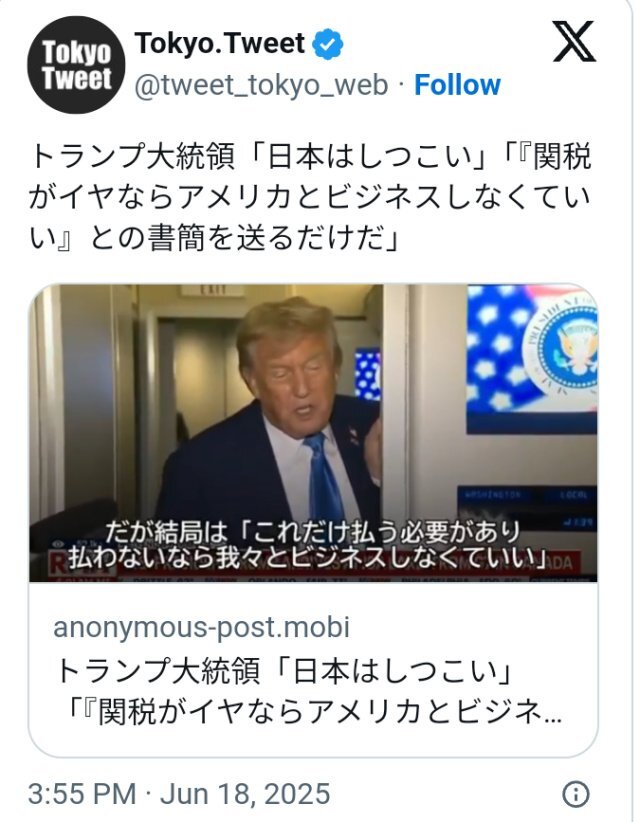Open the tweet info circle icon

[x=576, y=795]
